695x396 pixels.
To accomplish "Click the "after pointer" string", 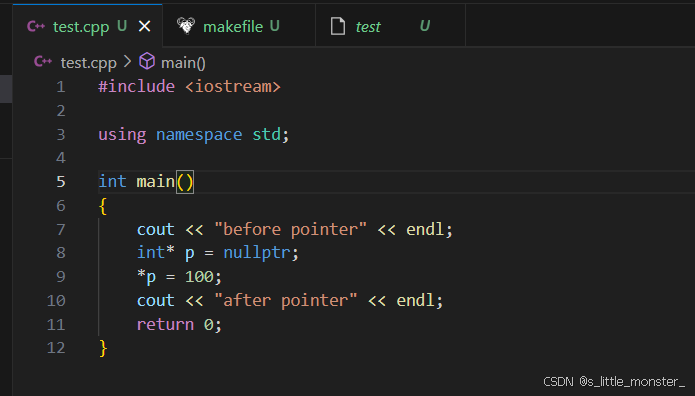I will (x=286, y=301).
